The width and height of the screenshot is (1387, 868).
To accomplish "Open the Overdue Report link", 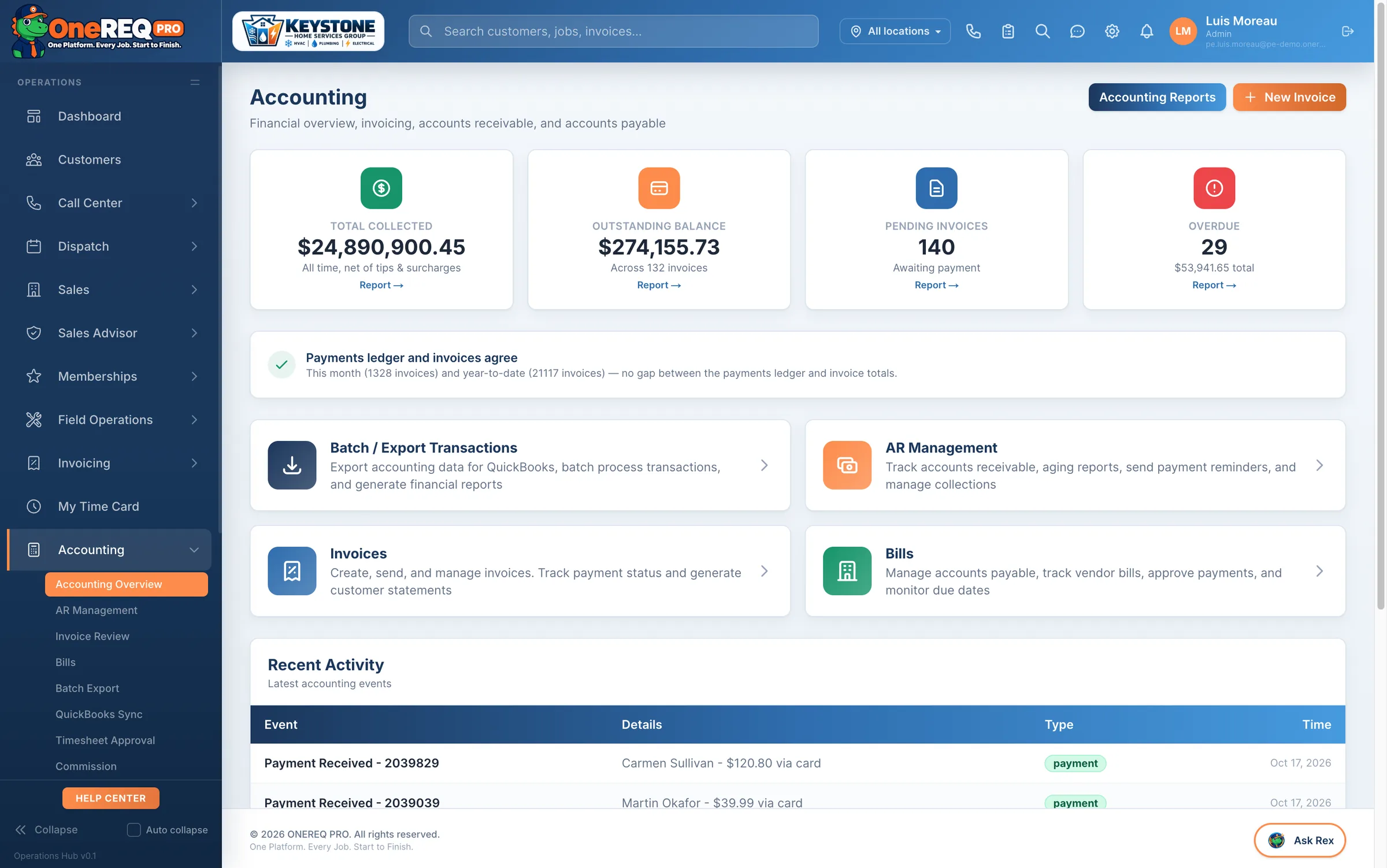I will [1214, 285].
